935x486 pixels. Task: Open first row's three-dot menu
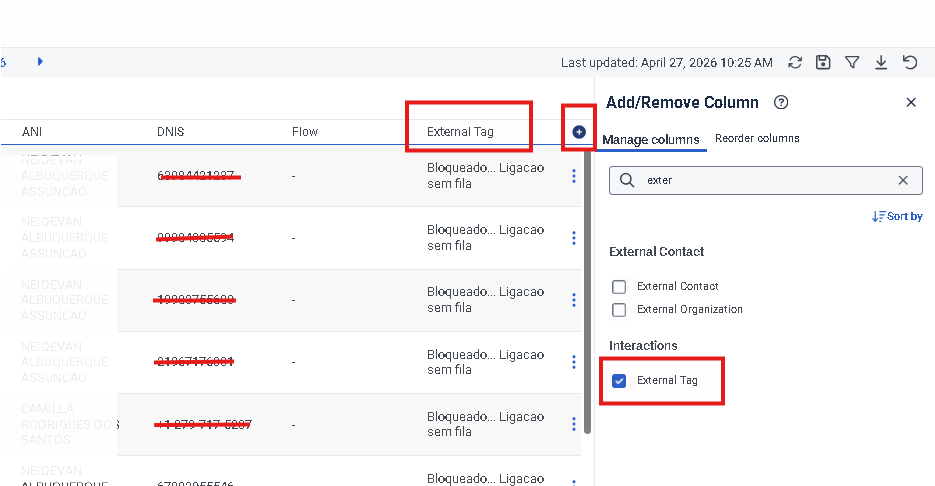(x=574, y=176)
